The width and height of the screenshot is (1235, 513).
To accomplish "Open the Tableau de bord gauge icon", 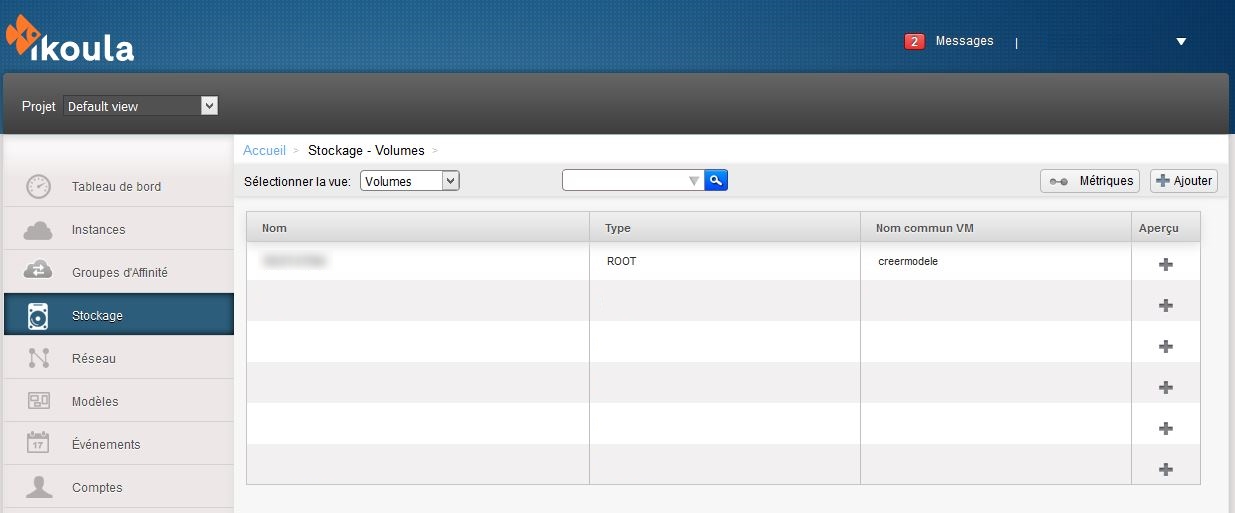I will [x=38, y=186].
